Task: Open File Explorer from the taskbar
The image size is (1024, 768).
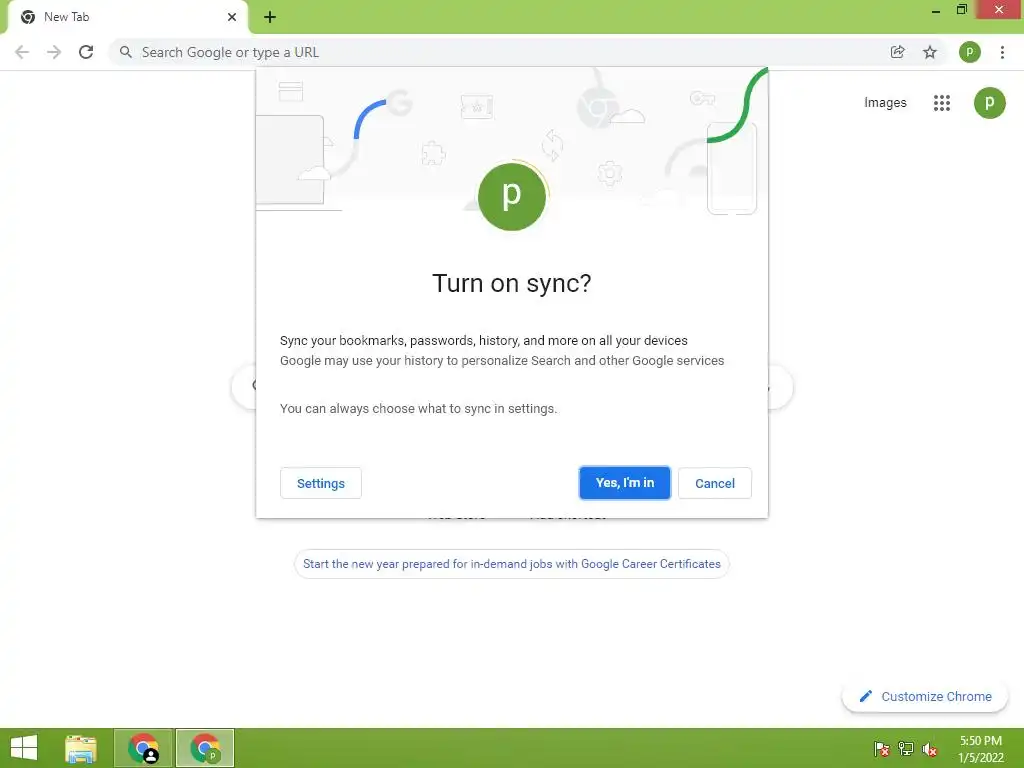Action: (81, 748)
